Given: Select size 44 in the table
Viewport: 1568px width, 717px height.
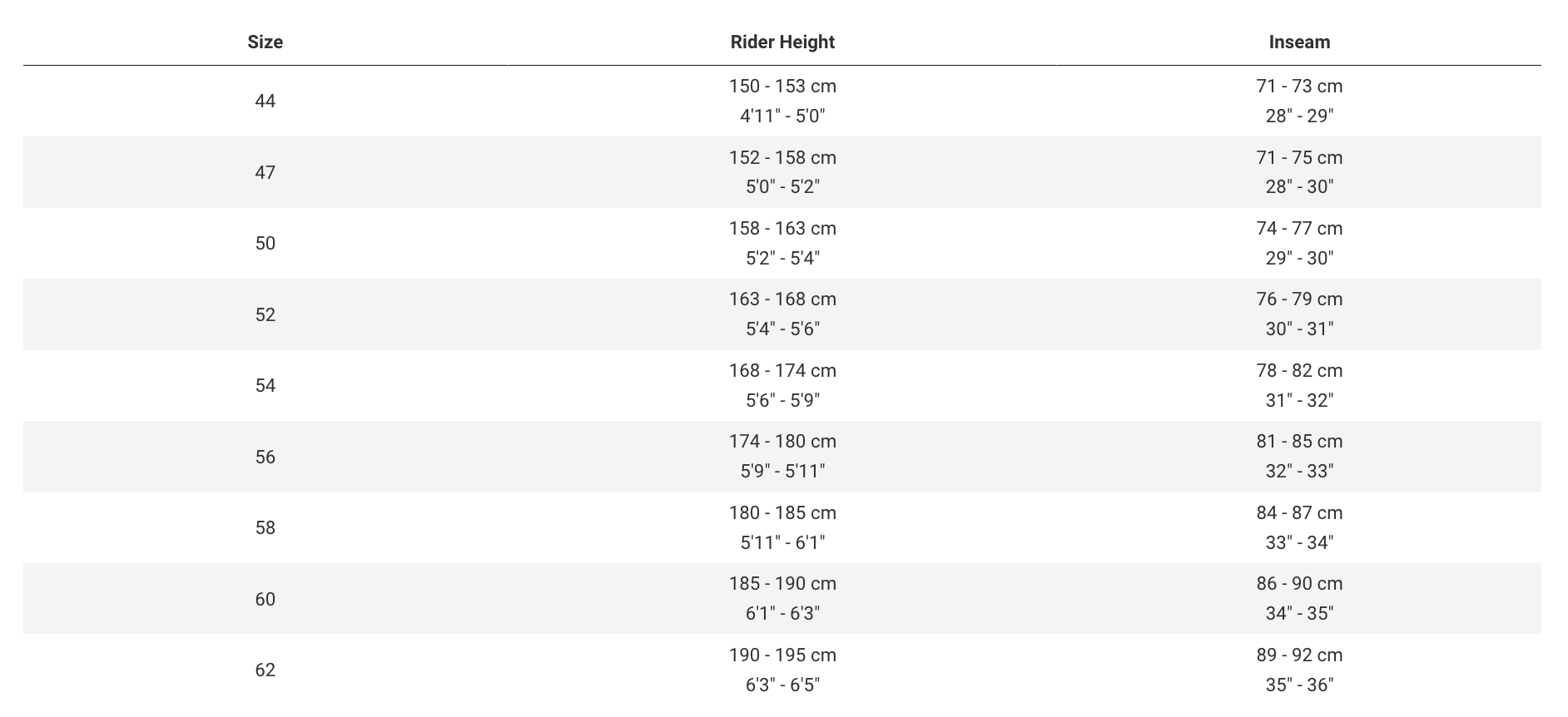Looking at the screenshot, I should click(265, 101).
